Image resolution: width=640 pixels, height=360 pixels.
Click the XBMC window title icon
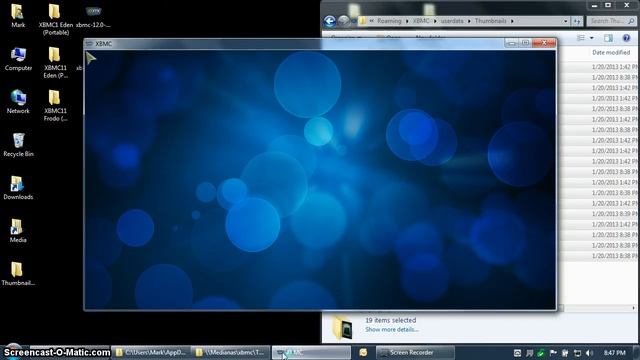[x=89, y=43]
